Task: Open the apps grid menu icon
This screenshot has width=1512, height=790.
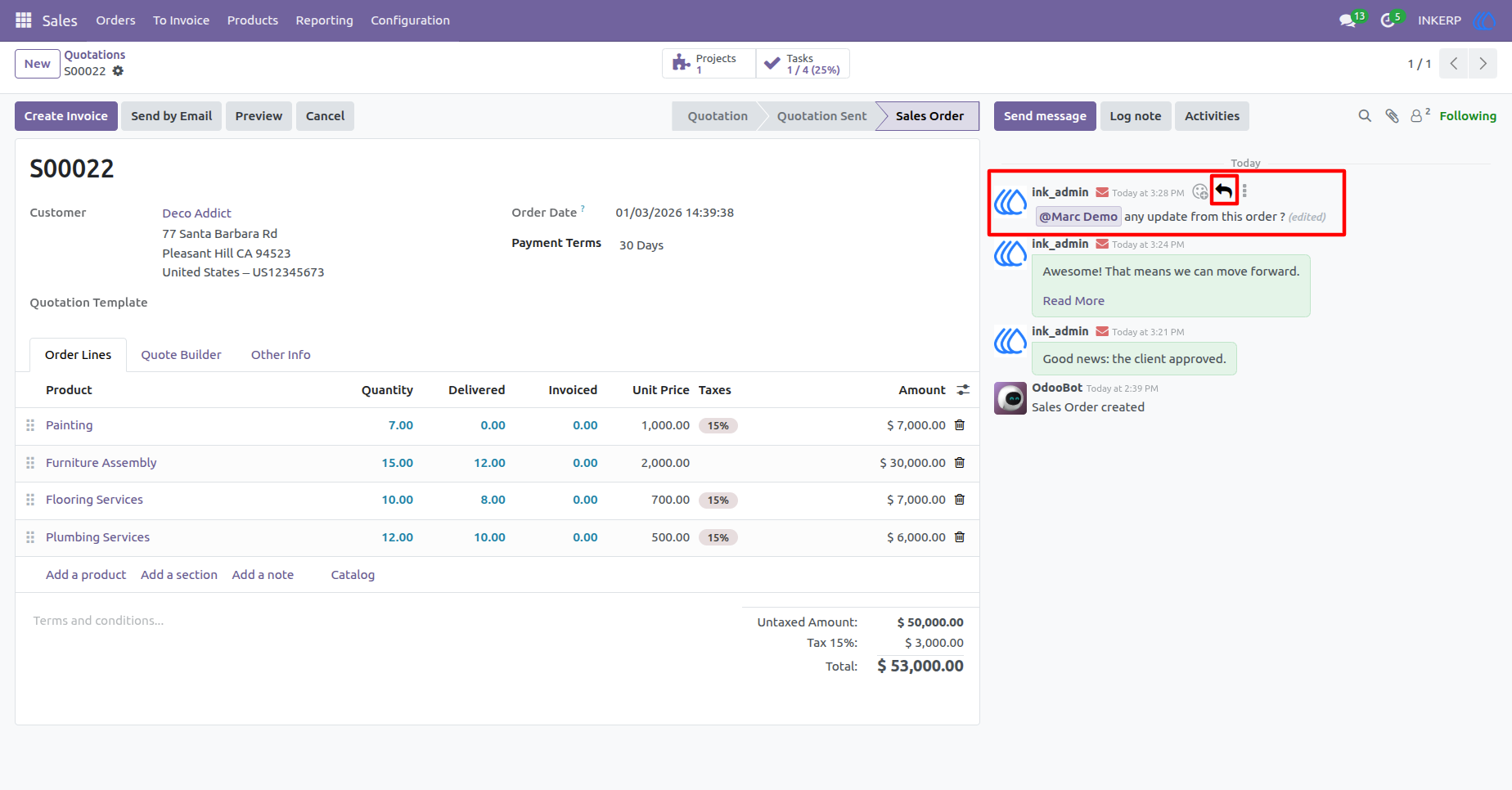Action: click(24, 20)
